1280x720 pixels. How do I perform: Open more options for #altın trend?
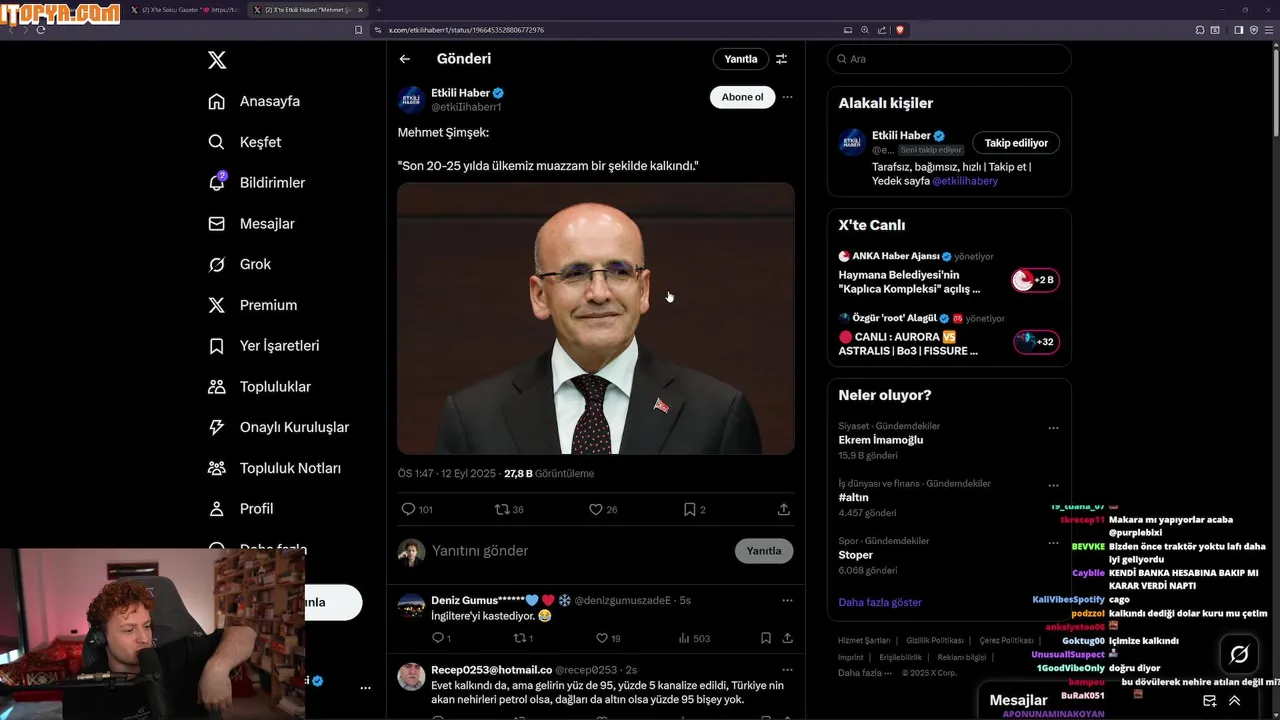pyautogui.click(x=1053, y=485)
